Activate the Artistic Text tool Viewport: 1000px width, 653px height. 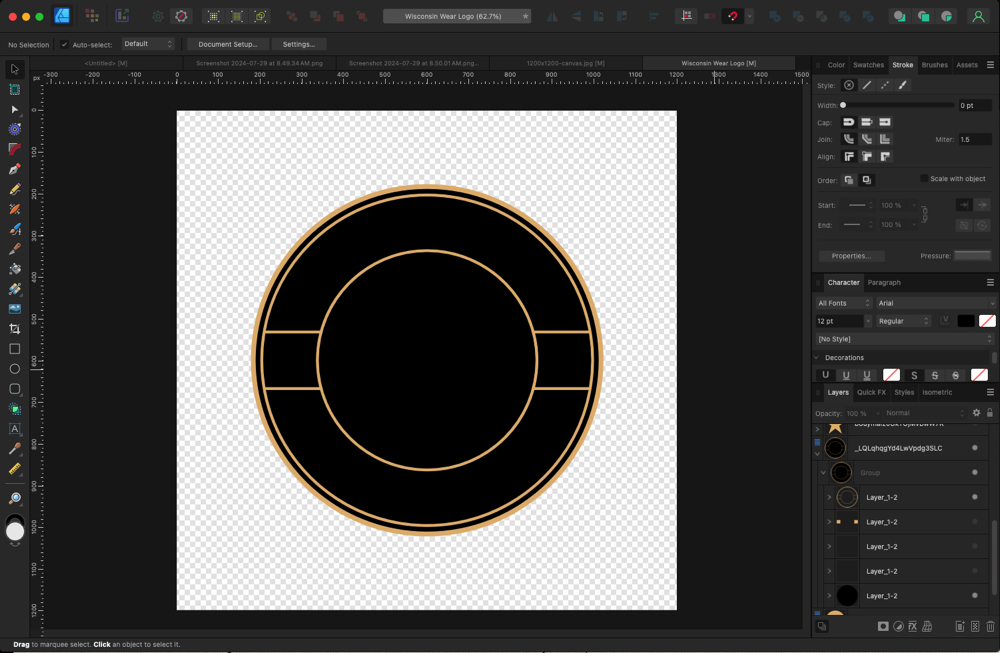coord(15,429)
